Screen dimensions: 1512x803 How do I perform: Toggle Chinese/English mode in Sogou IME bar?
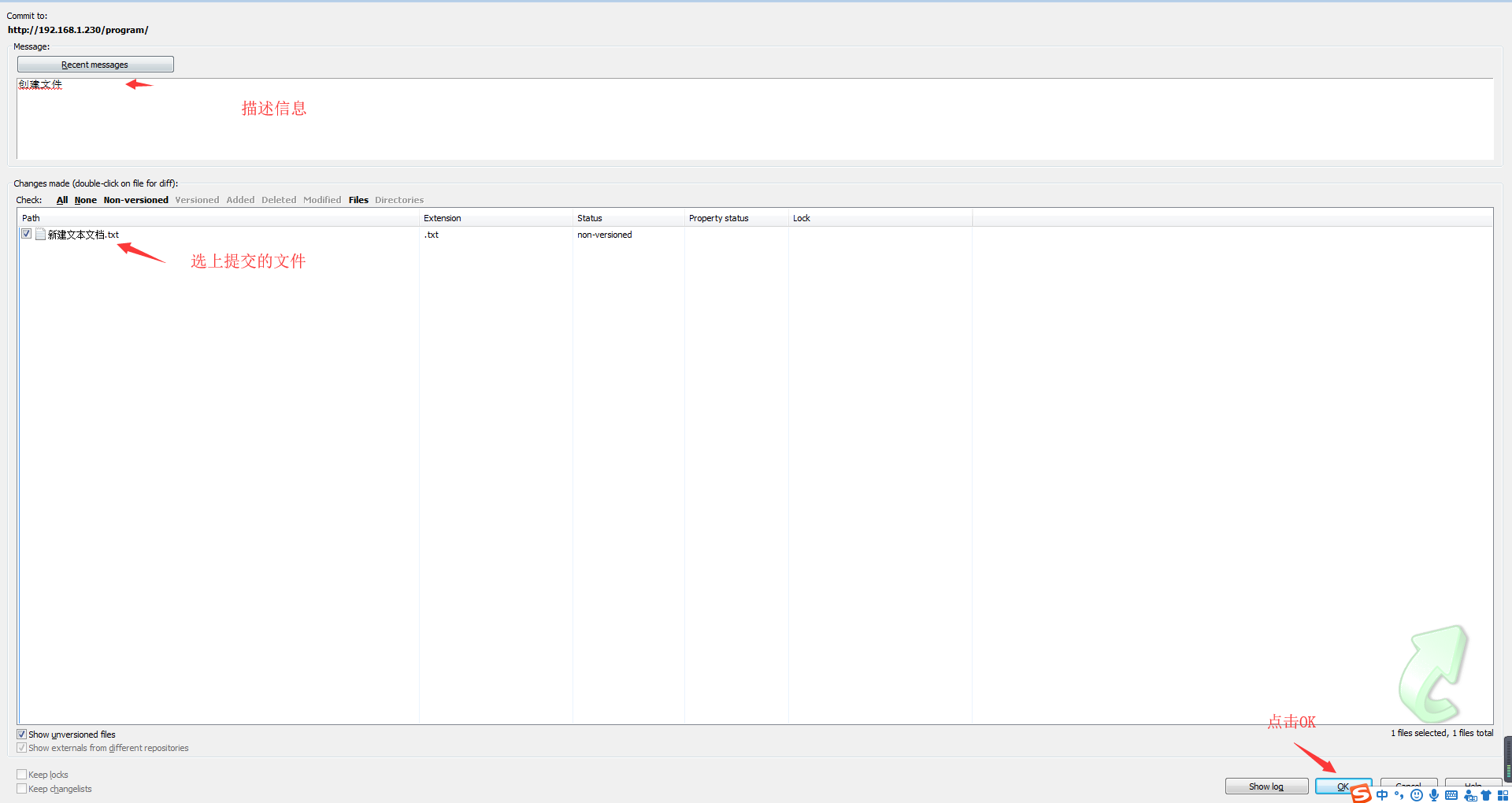tap(1382, 795)
